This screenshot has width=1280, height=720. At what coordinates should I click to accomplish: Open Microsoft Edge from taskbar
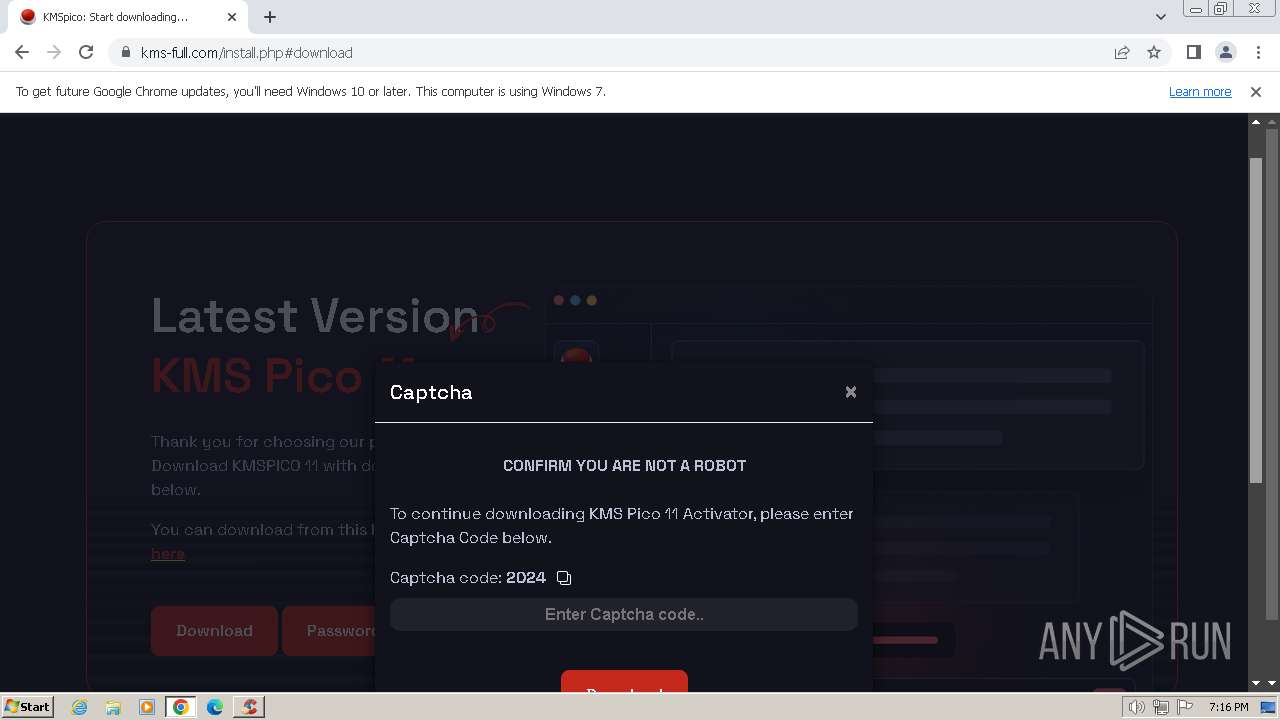215,707
